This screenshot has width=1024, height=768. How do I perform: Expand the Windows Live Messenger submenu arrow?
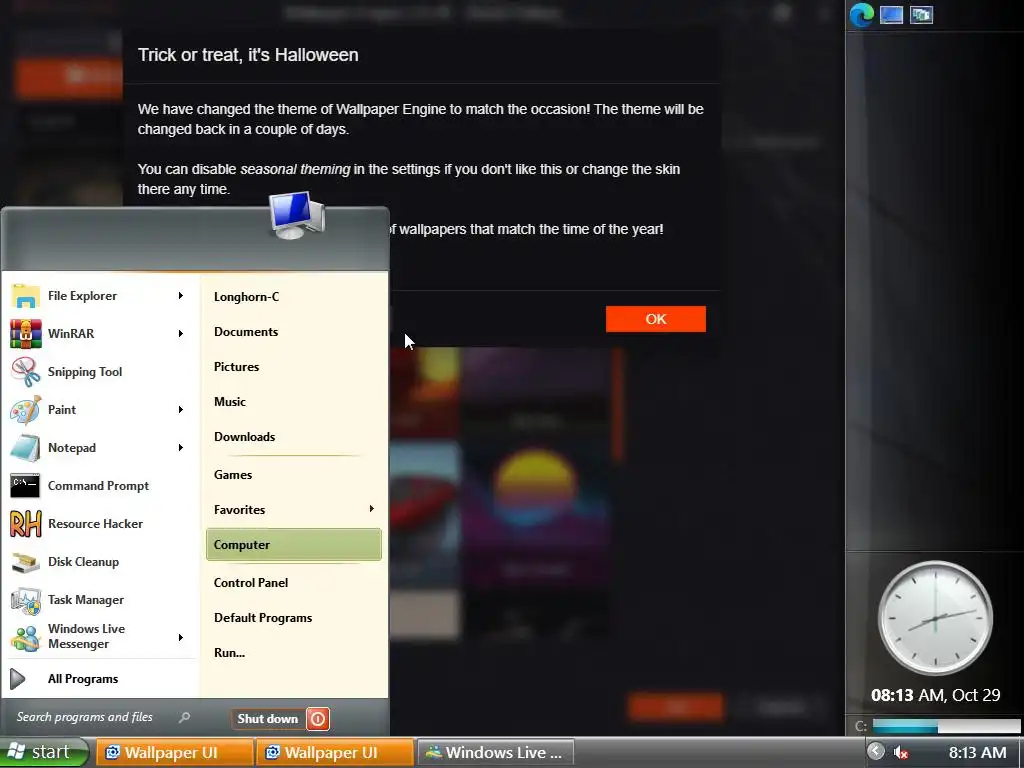point(181,637)
